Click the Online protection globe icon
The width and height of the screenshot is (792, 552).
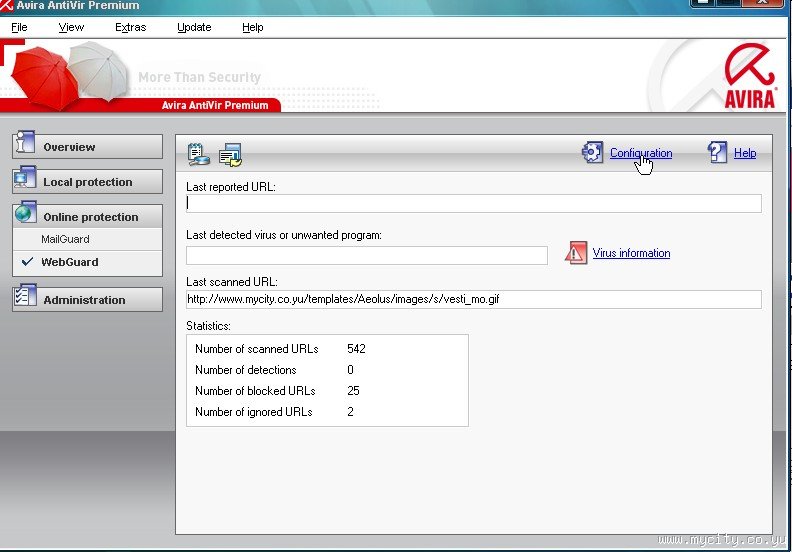click(25, 213)
